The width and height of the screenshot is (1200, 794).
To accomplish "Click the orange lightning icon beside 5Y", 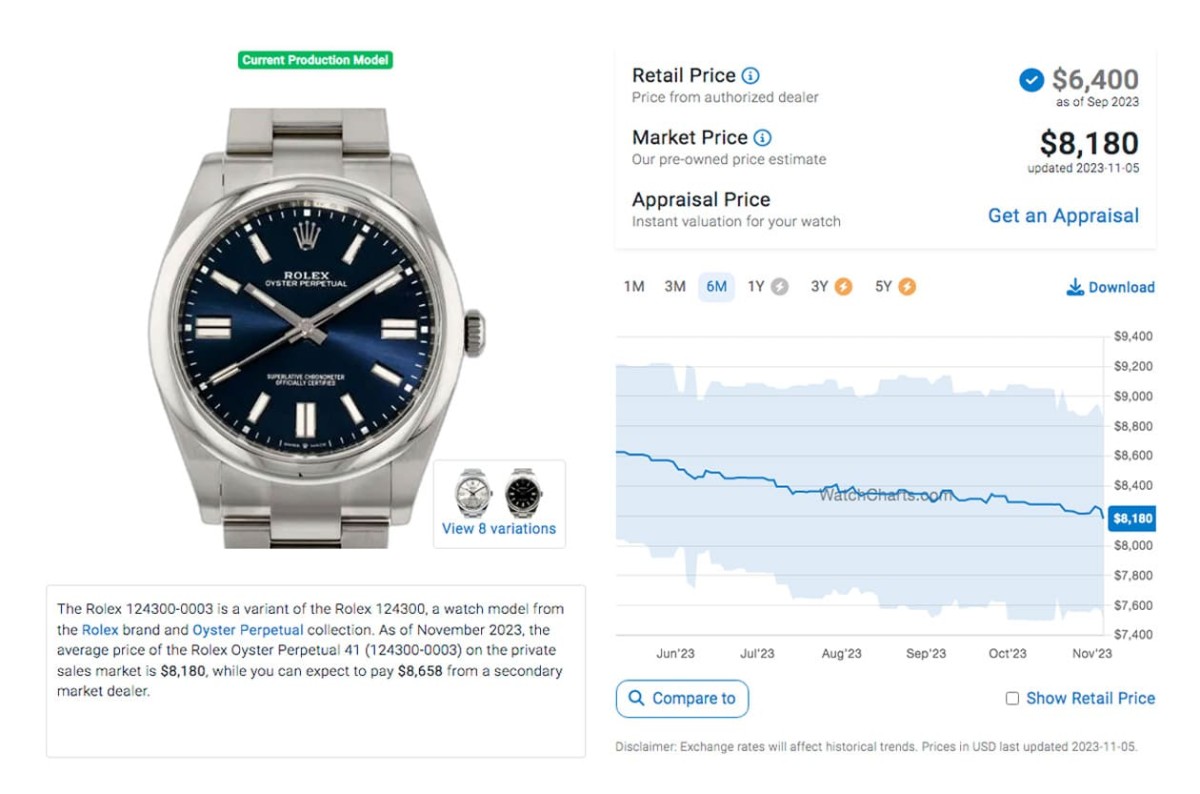I will 906,287.
